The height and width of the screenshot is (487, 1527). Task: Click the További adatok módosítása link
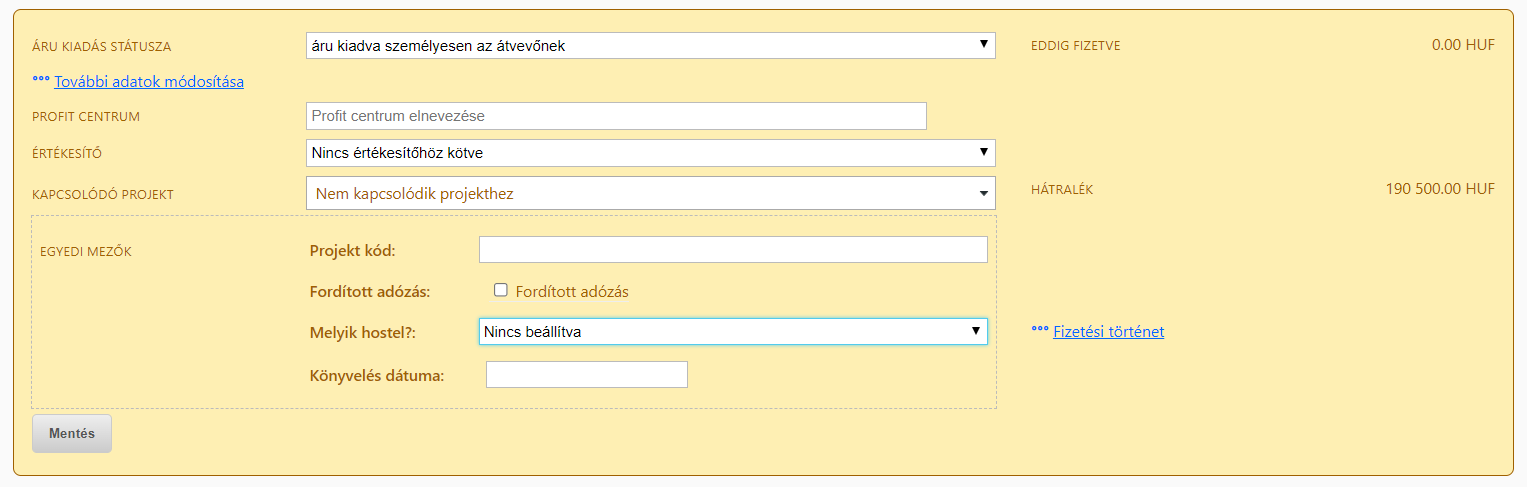(x=149, y=81)
